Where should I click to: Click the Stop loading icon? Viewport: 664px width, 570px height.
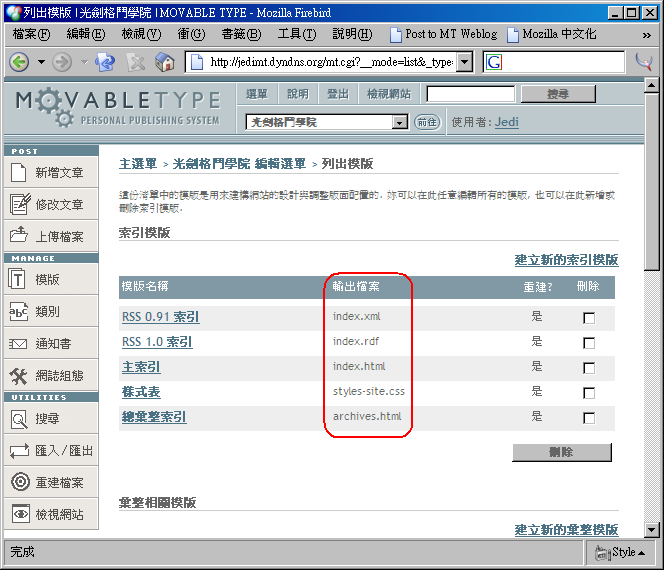click(x=136, y=63)
